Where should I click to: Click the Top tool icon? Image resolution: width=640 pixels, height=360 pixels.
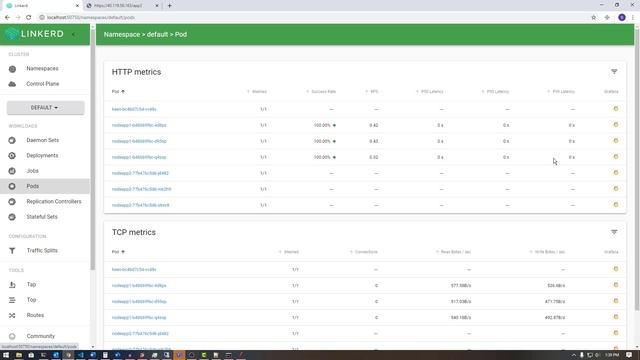click(12, 300)
